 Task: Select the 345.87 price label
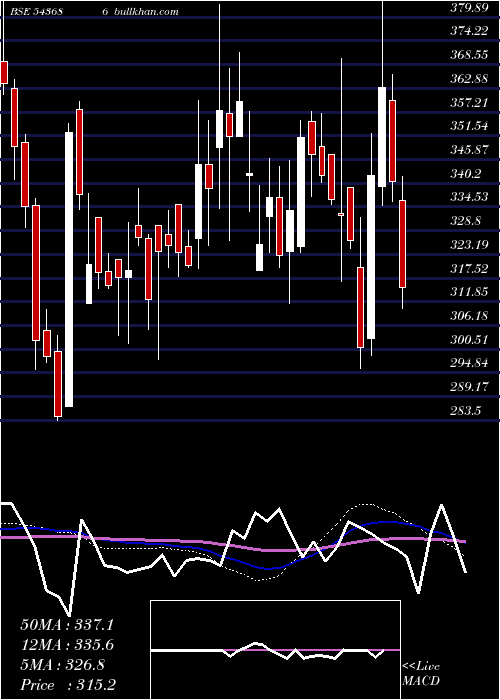[469, 150]
